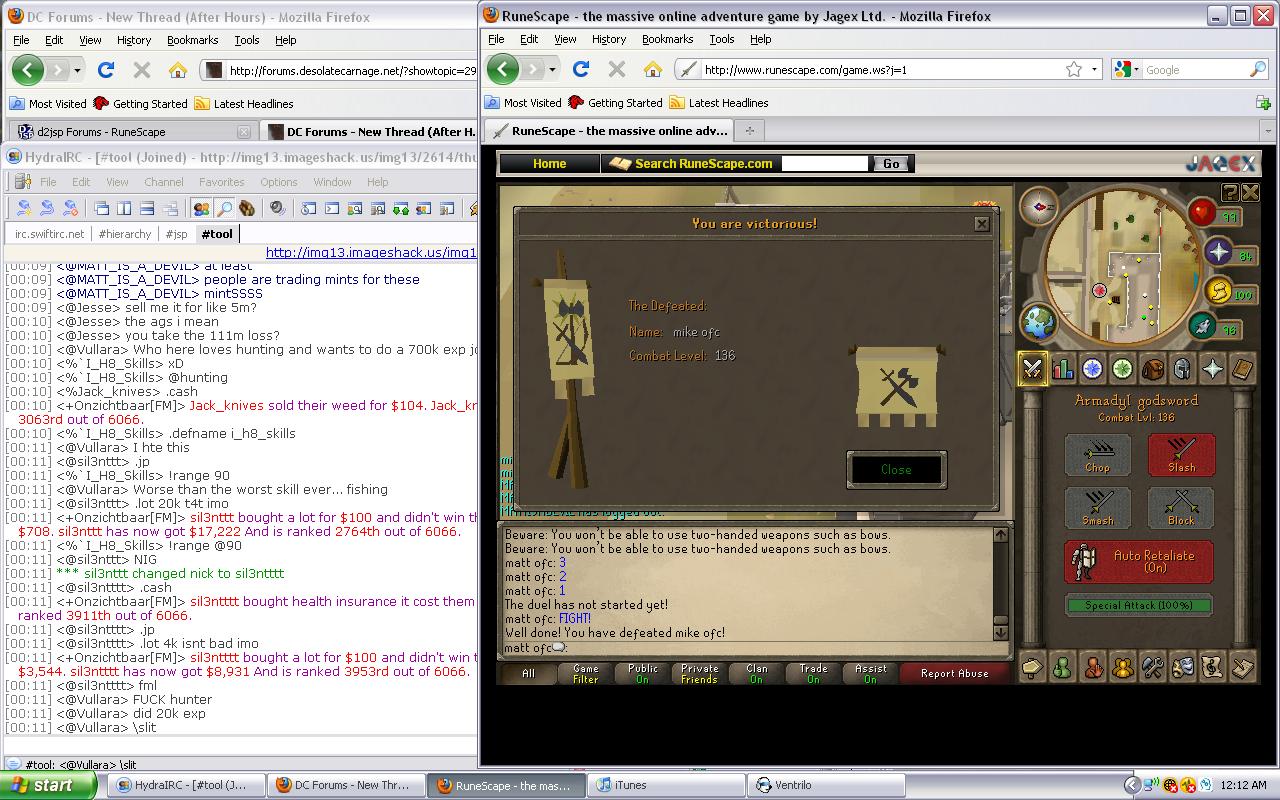Select the Slash attack style

pyautogui.click(x=1181, y=455)
